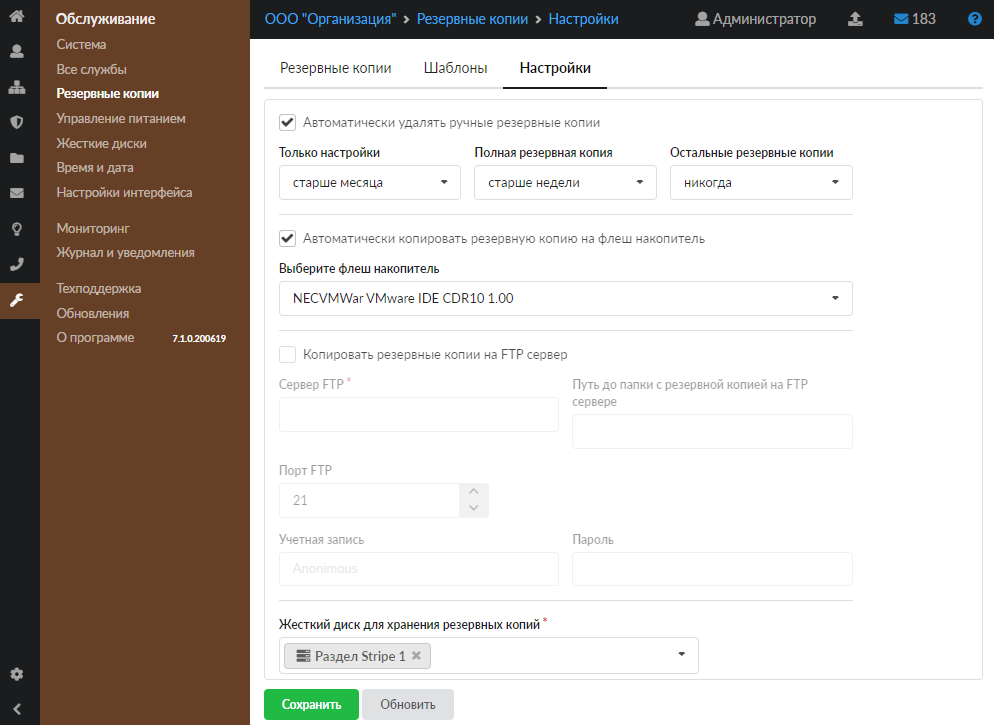This screenshot has width=994, height=725.
Task: Open Жесткие диски in the side menu
Action: pyautogui.click(x=101, y=143)
